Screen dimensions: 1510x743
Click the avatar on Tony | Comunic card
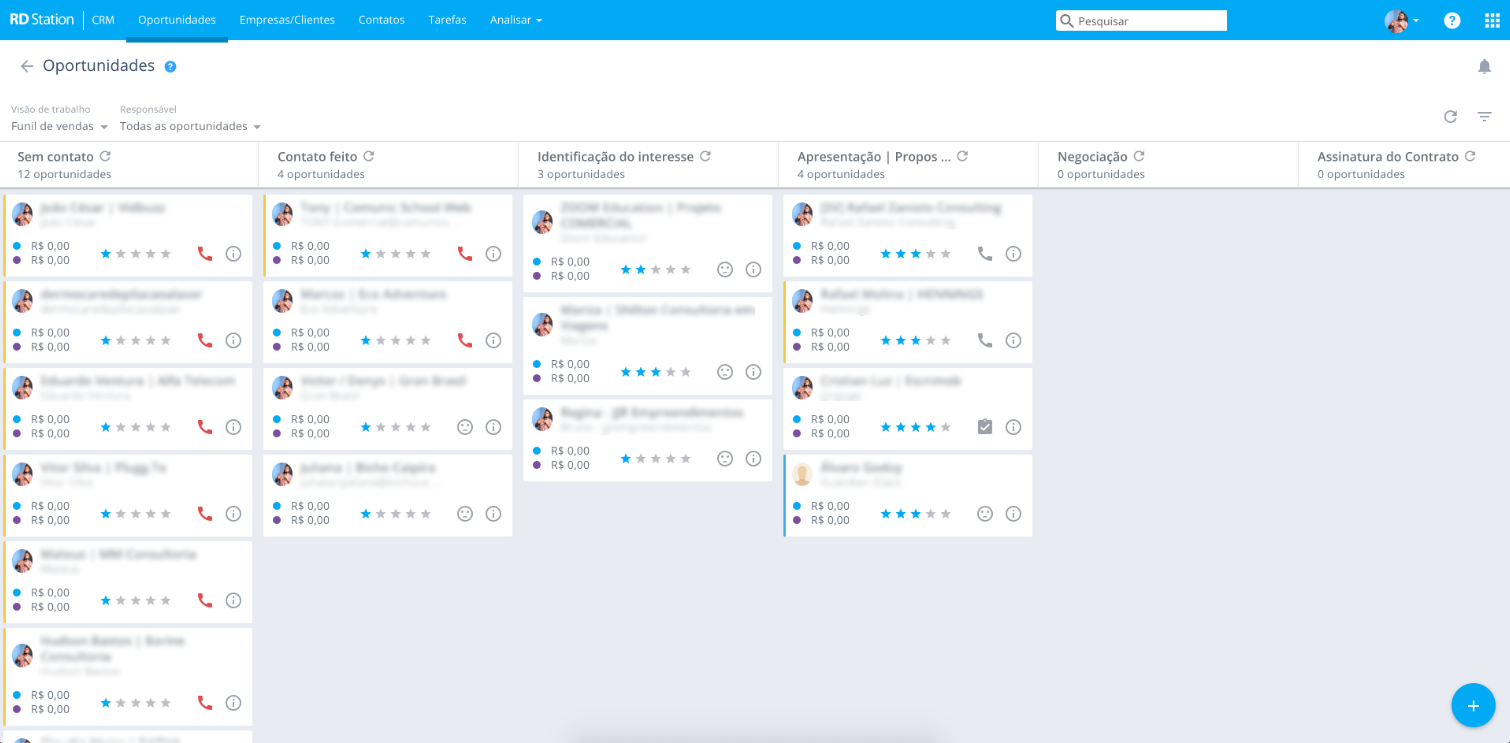[282, 214]
